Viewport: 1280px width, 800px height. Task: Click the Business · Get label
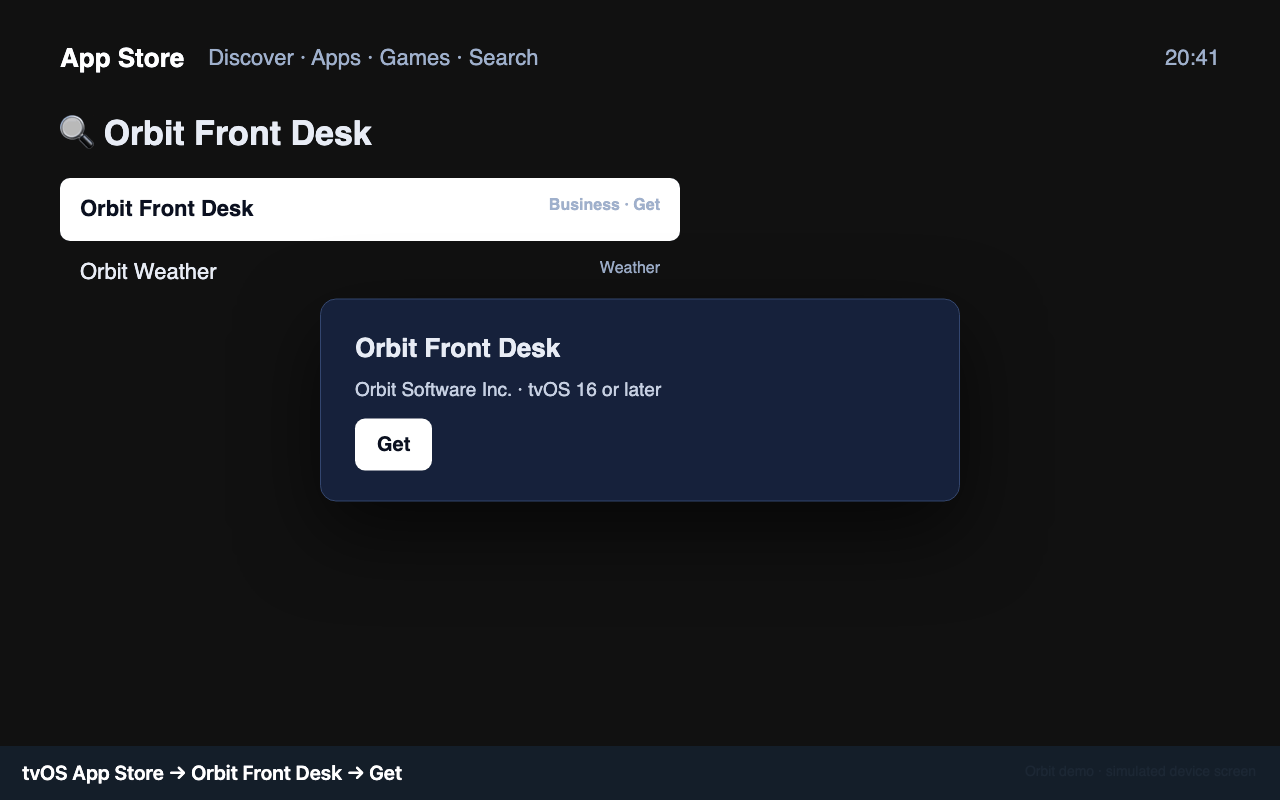point(604,205)
